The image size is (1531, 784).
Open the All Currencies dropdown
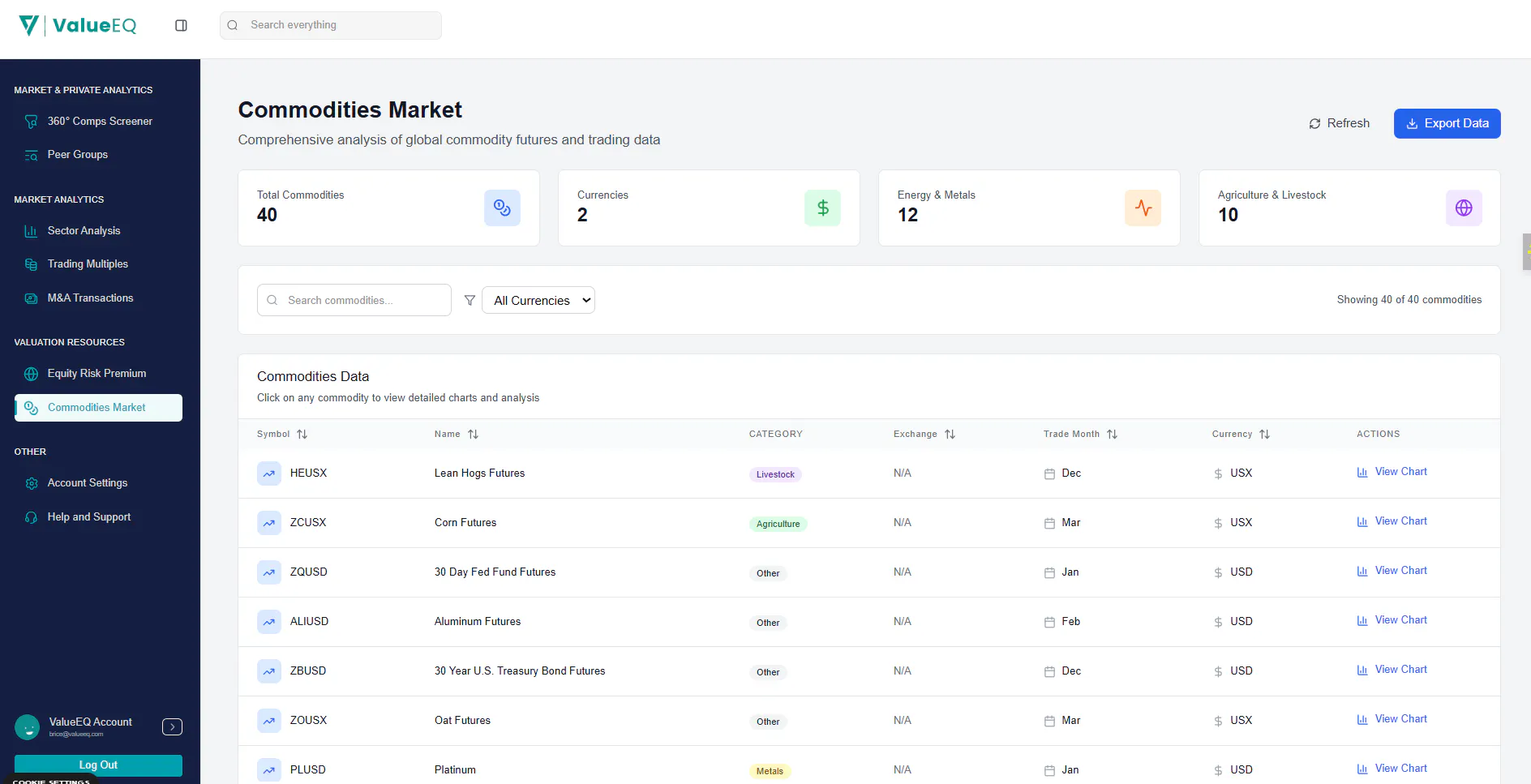(x=538, y=300)
